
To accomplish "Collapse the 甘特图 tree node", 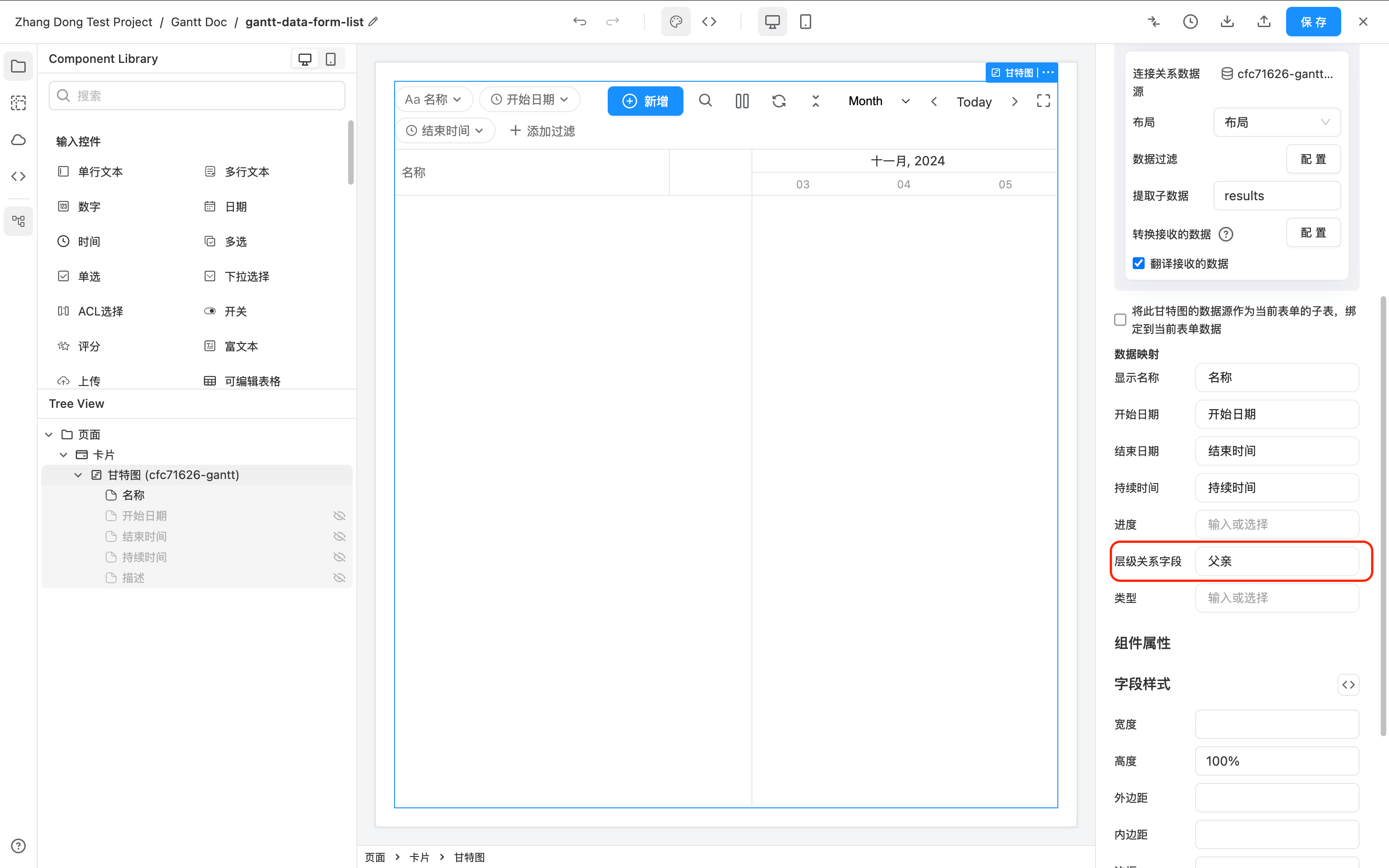I will [78, 475].
